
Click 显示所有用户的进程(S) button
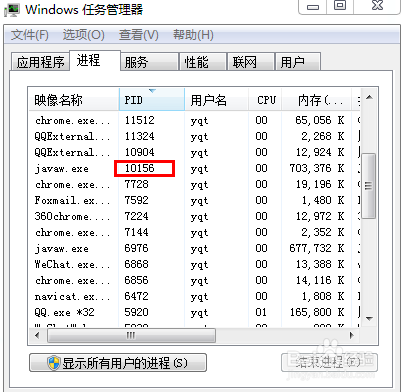(x=118, y=363)
